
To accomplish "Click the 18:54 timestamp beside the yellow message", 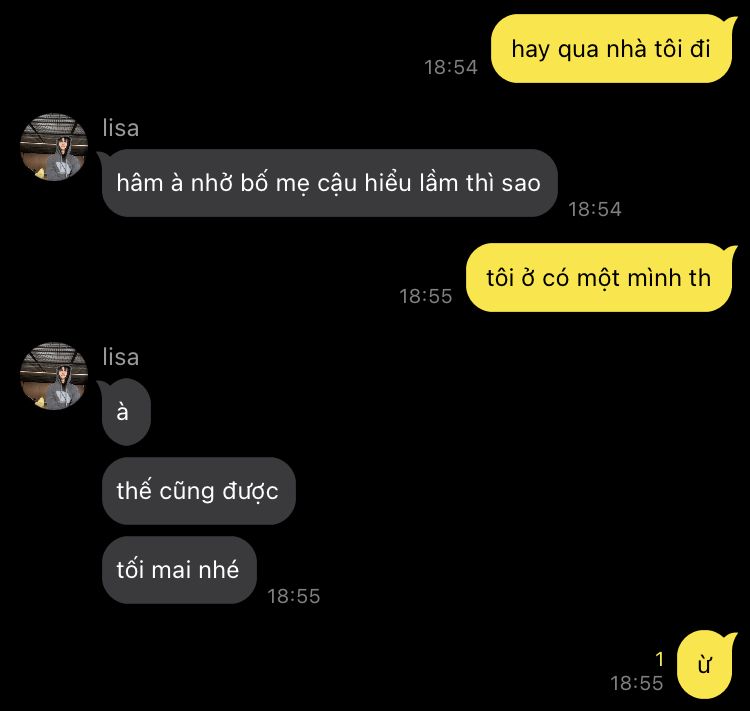I will [x=451, y=67].
